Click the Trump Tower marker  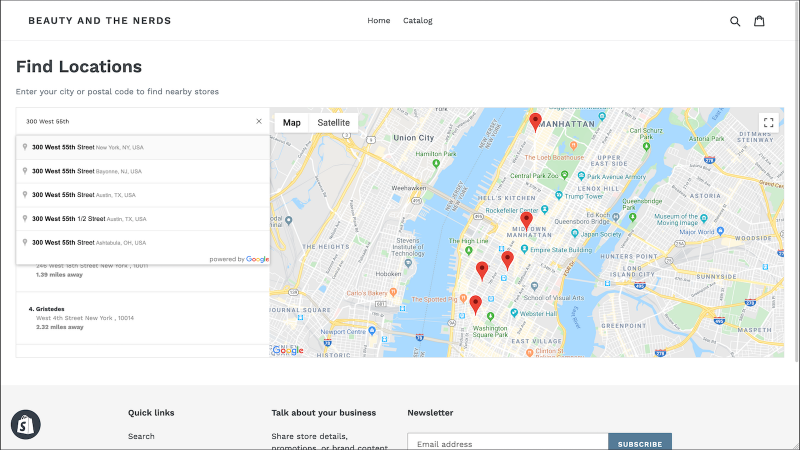point(558,195)
